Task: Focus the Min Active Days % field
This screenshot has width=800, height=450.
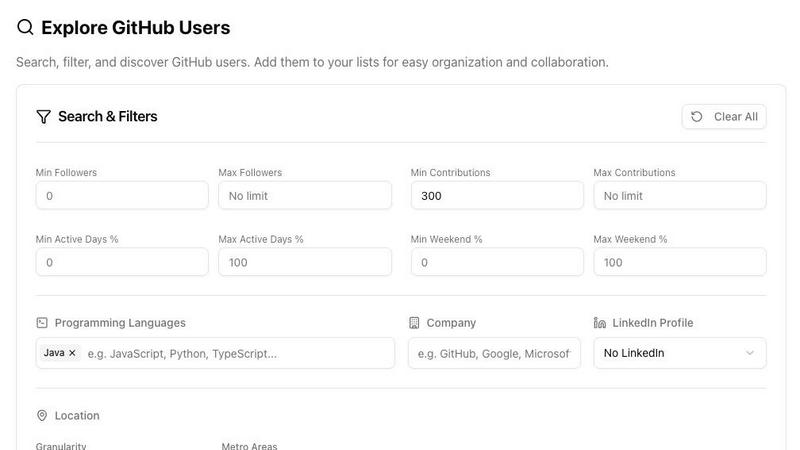Action: coord(122,262)
